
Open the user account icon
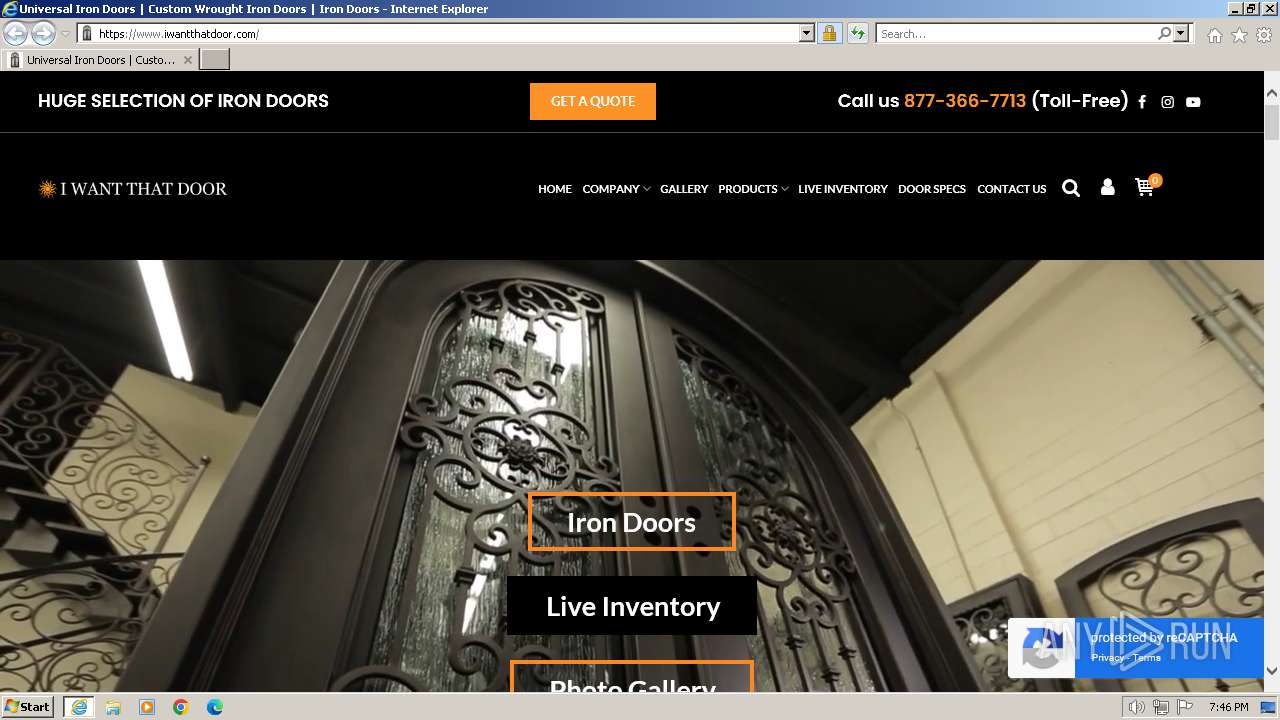click(1107, 187)
